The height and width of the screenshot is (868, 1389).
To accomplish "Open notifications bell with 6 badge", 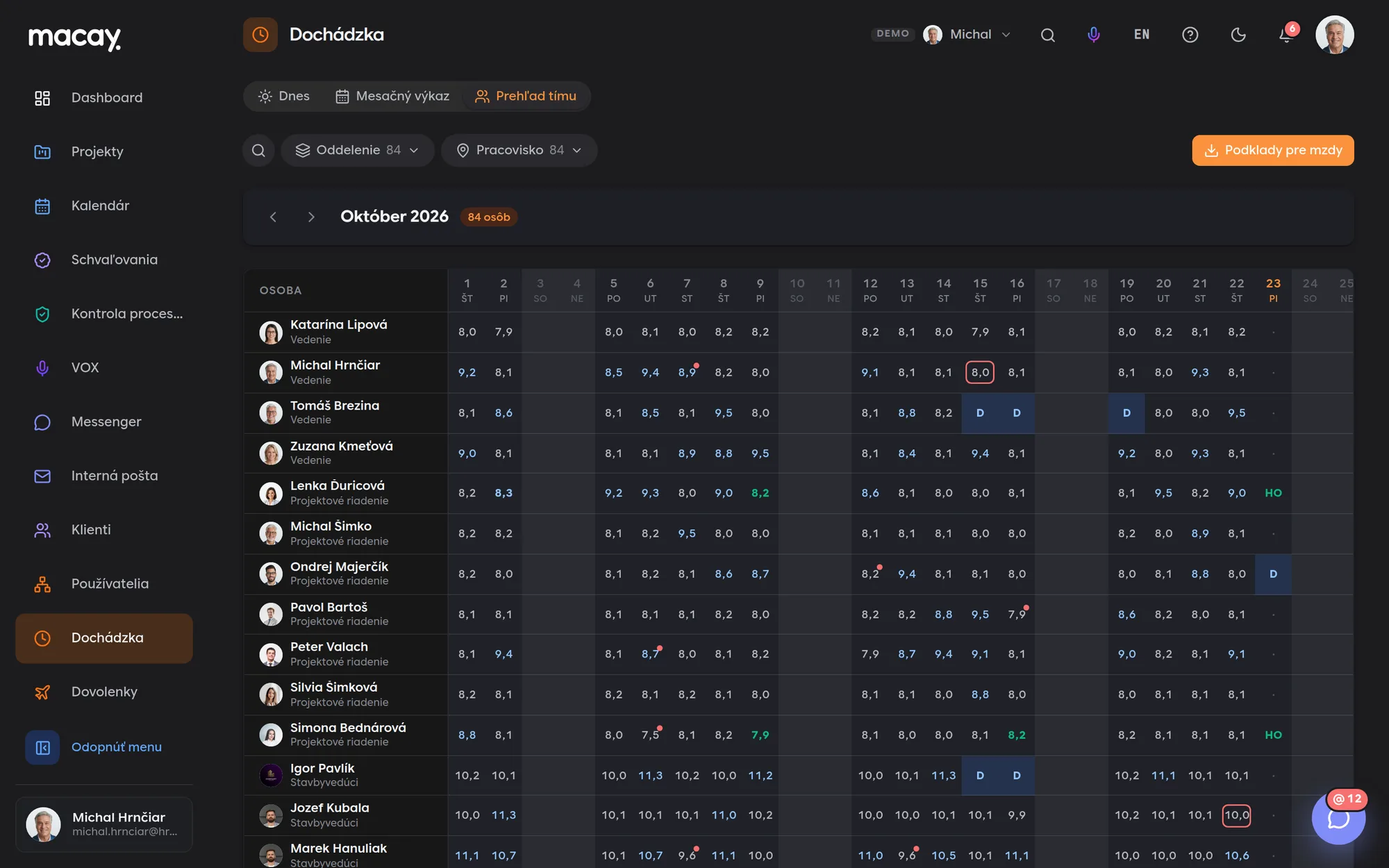I will click(x=1286, y=35).
